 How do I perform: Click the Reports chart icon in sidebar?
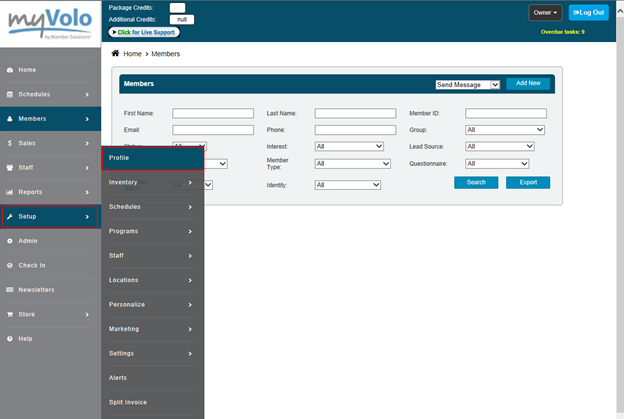click(10, 192)
